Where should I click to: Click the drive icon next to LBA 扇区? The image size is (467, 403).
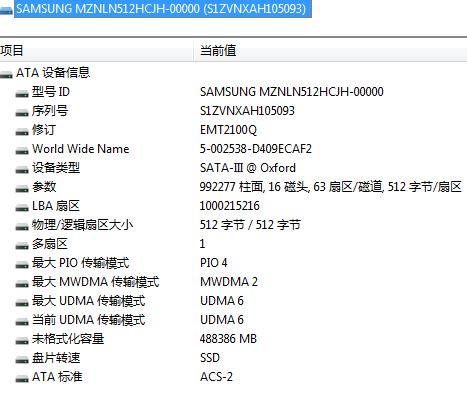(x=22, y=208)
